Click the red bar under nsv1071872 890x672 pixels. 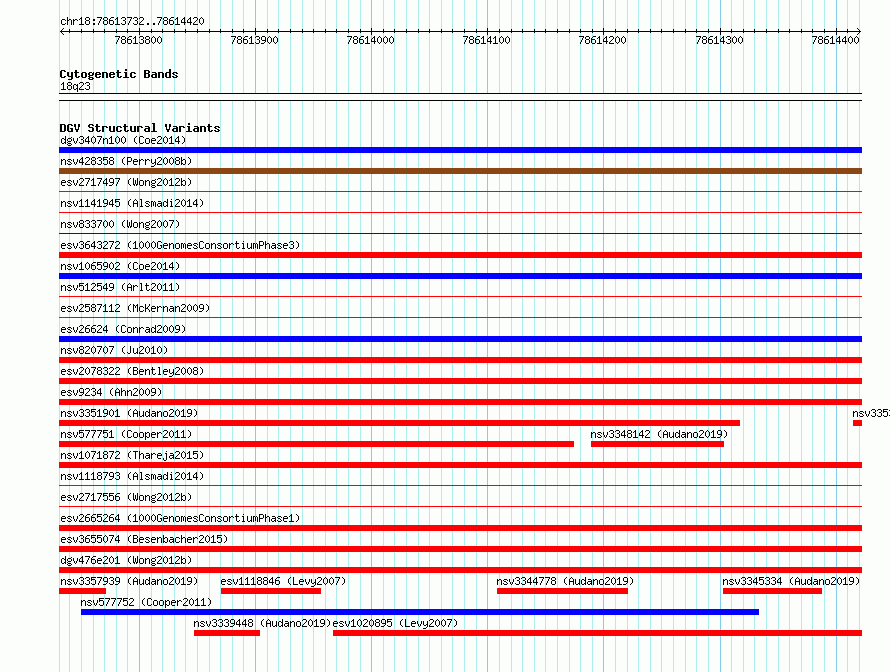click(460, 465)
